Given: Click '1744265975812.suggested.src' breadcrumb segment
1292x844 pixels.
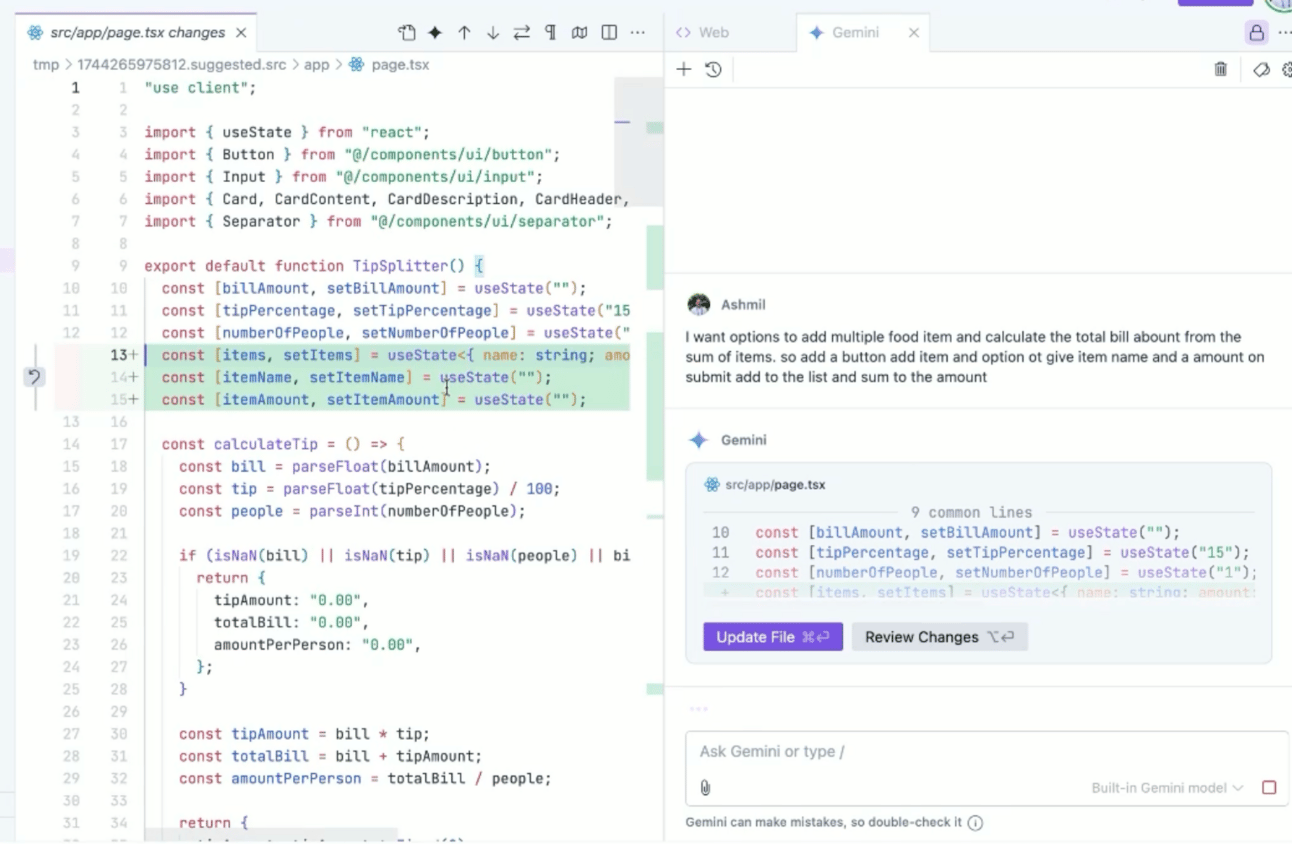Looking at the screenshot, I should coord(181,64).
